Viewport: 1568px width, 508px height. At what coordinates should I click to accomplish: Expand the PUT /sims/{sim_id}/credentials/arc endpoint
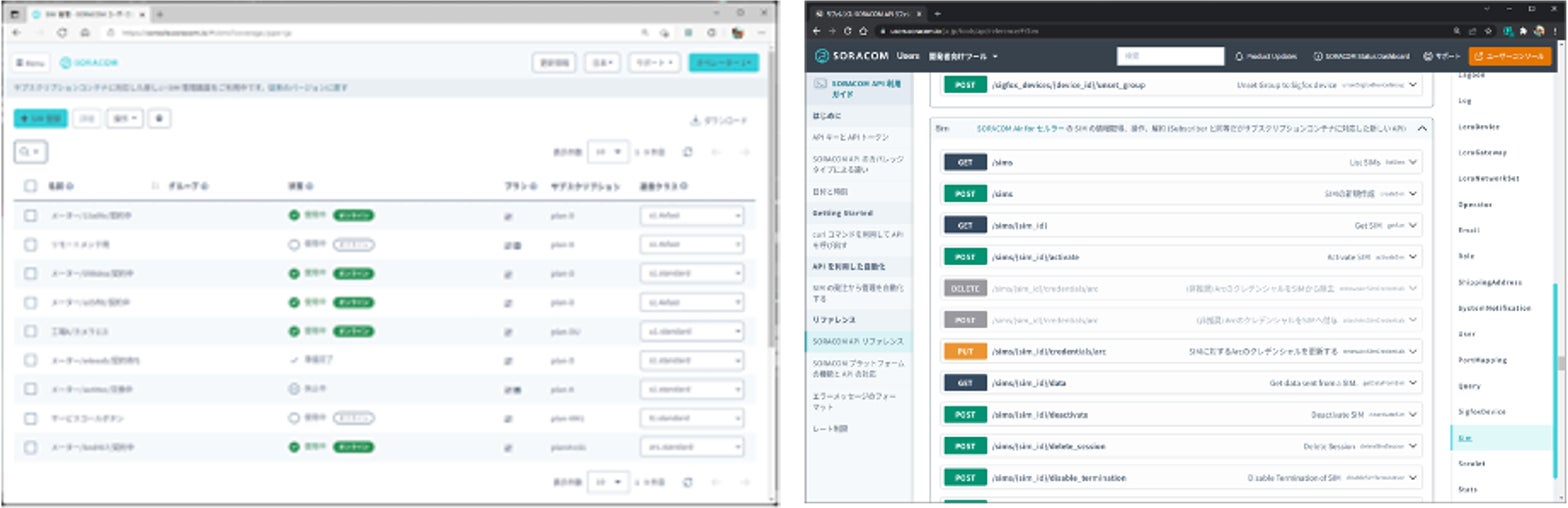1182,351
